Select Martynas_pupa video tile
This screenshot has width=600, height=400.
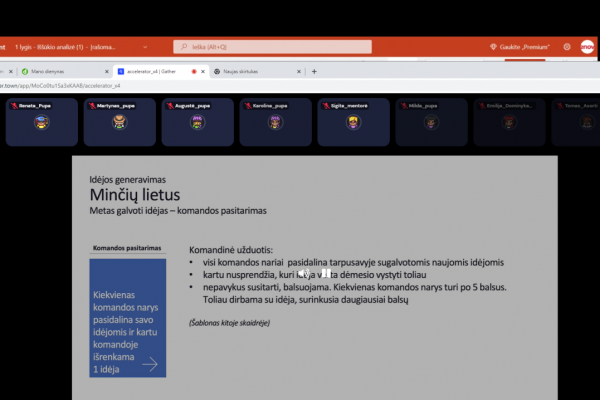click(120, 122)
